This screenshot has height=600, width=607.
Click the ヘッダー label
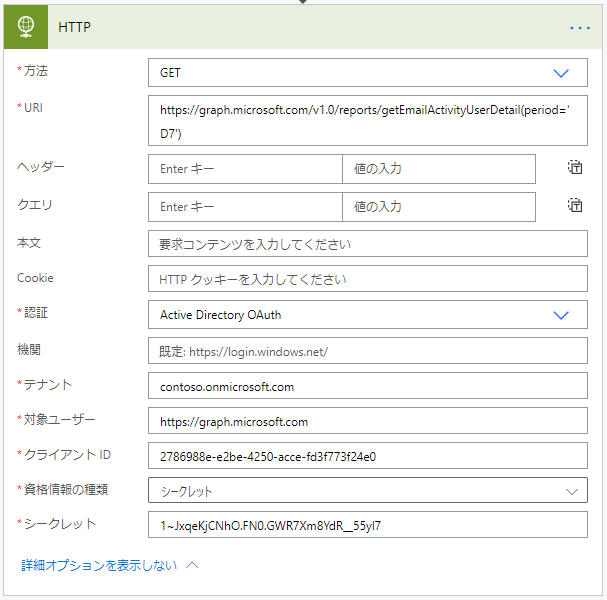coord(41,166)
